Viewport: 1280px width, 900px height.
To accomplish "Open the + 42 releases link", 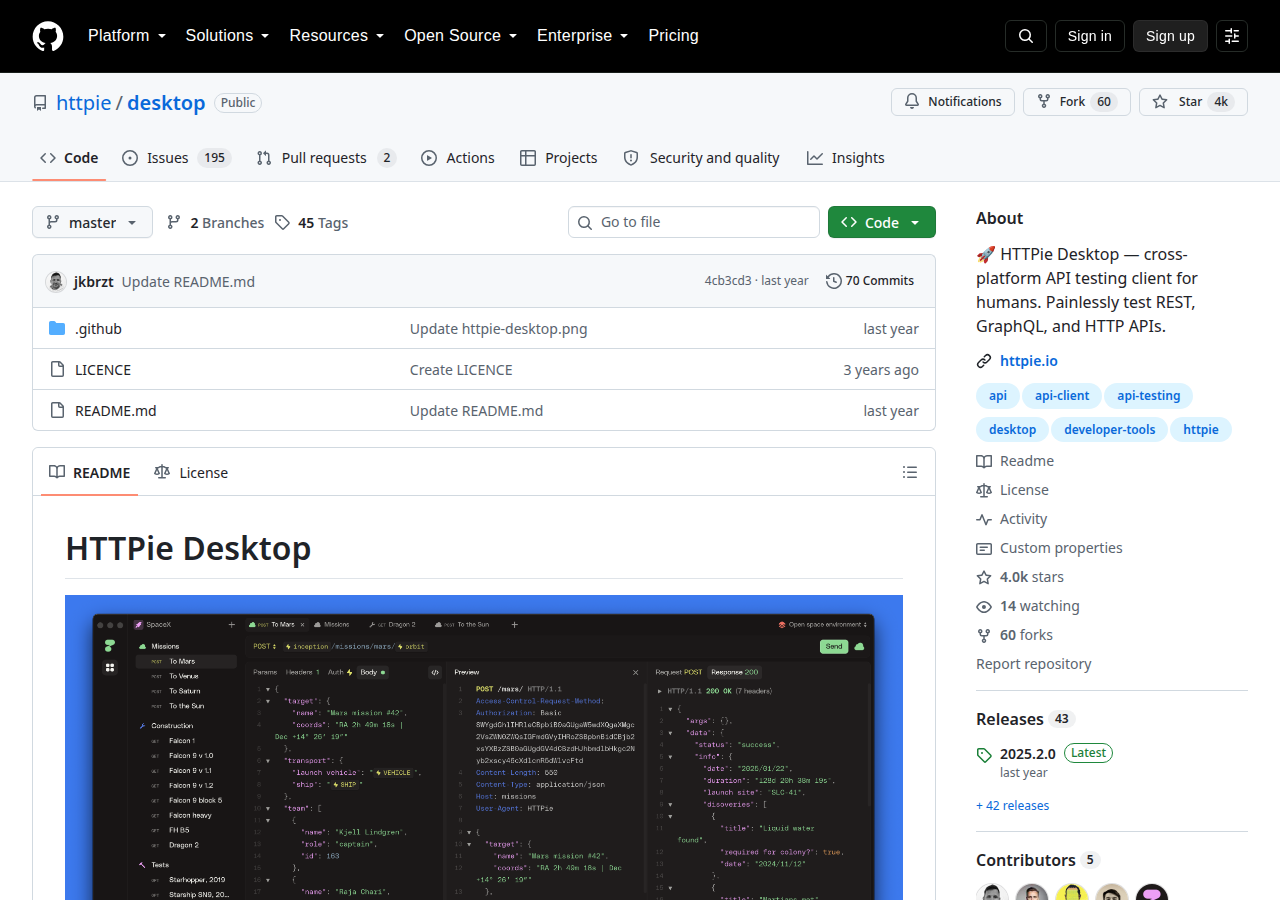I will pyautogui.click(x=1013, y=805).
